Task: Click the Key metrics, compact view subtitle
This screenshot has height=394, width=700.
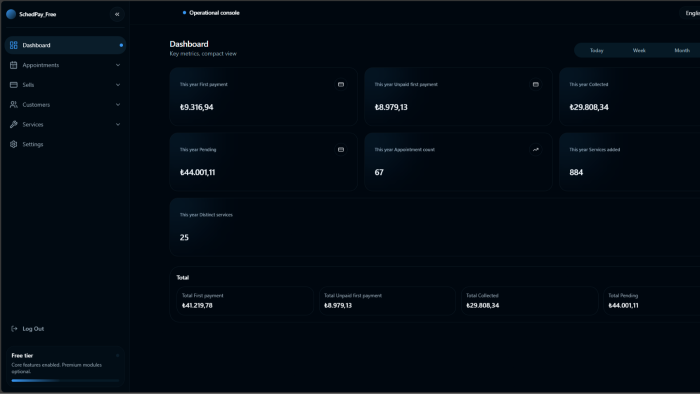Action: click(203, 54)
